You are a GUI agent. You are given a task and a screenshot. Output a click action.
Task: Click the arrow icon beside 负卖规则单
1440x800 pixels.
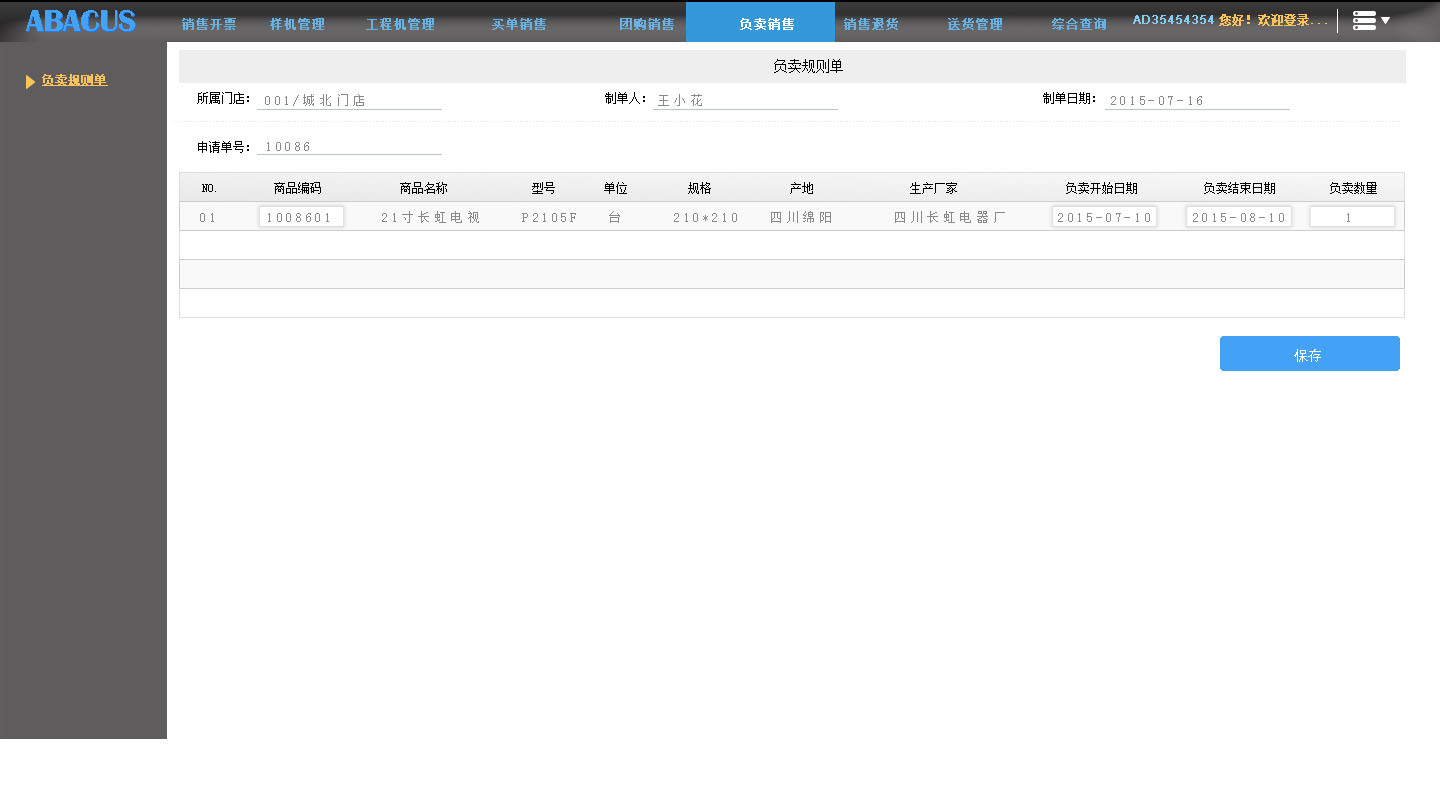click(x=30, y=81)
